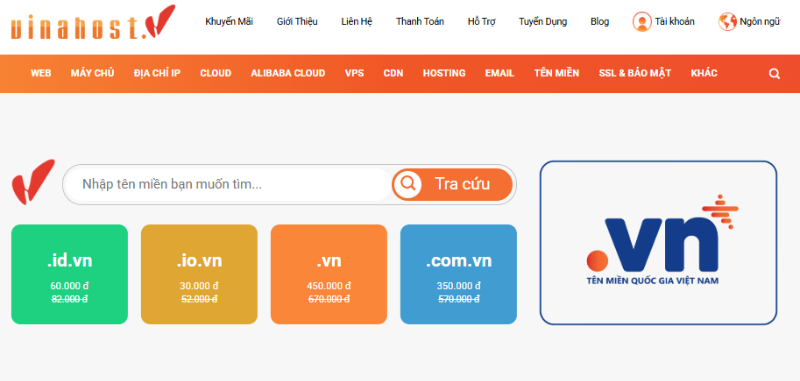Screen dimensions: 800x381
Task: Select the yellow .io.vn domain card
Action: pyautogui.click(x=199, y=274)
